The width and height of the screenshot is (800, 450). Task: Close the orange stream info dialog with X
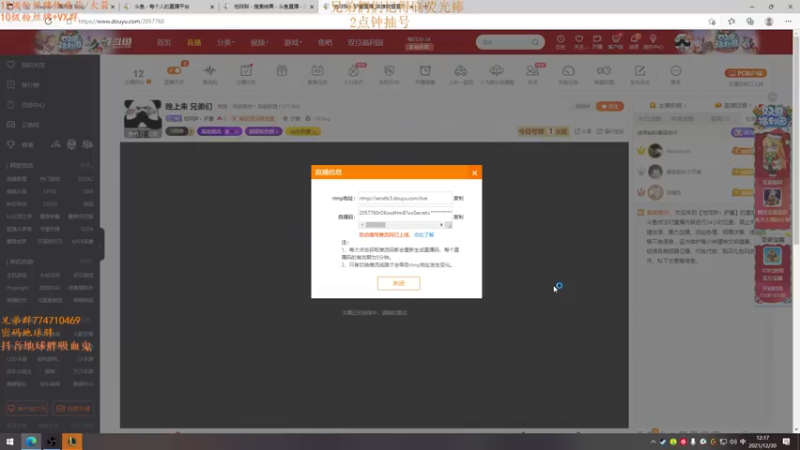point(474,173)
